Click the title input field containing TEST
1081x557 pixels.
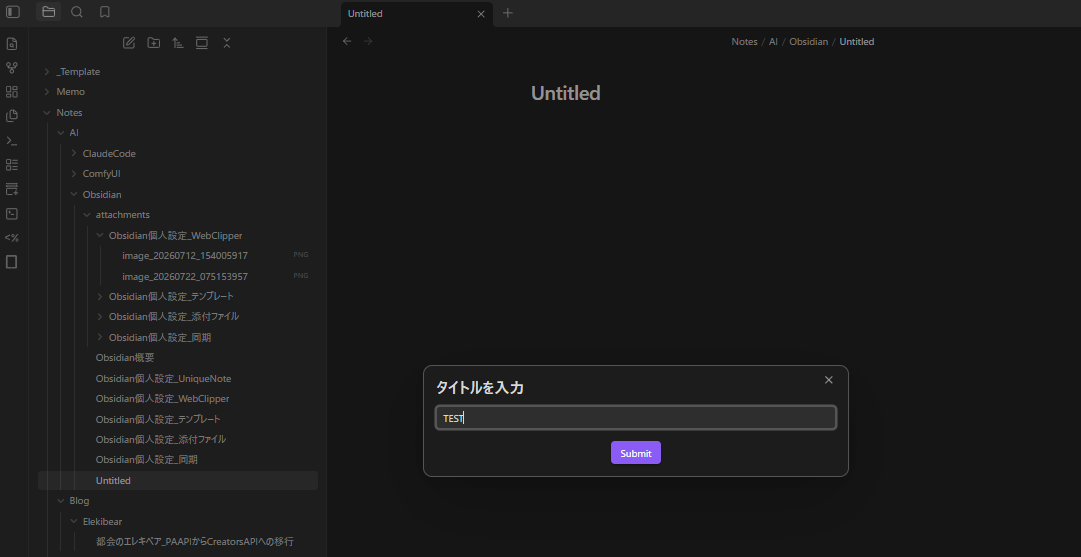636,418
